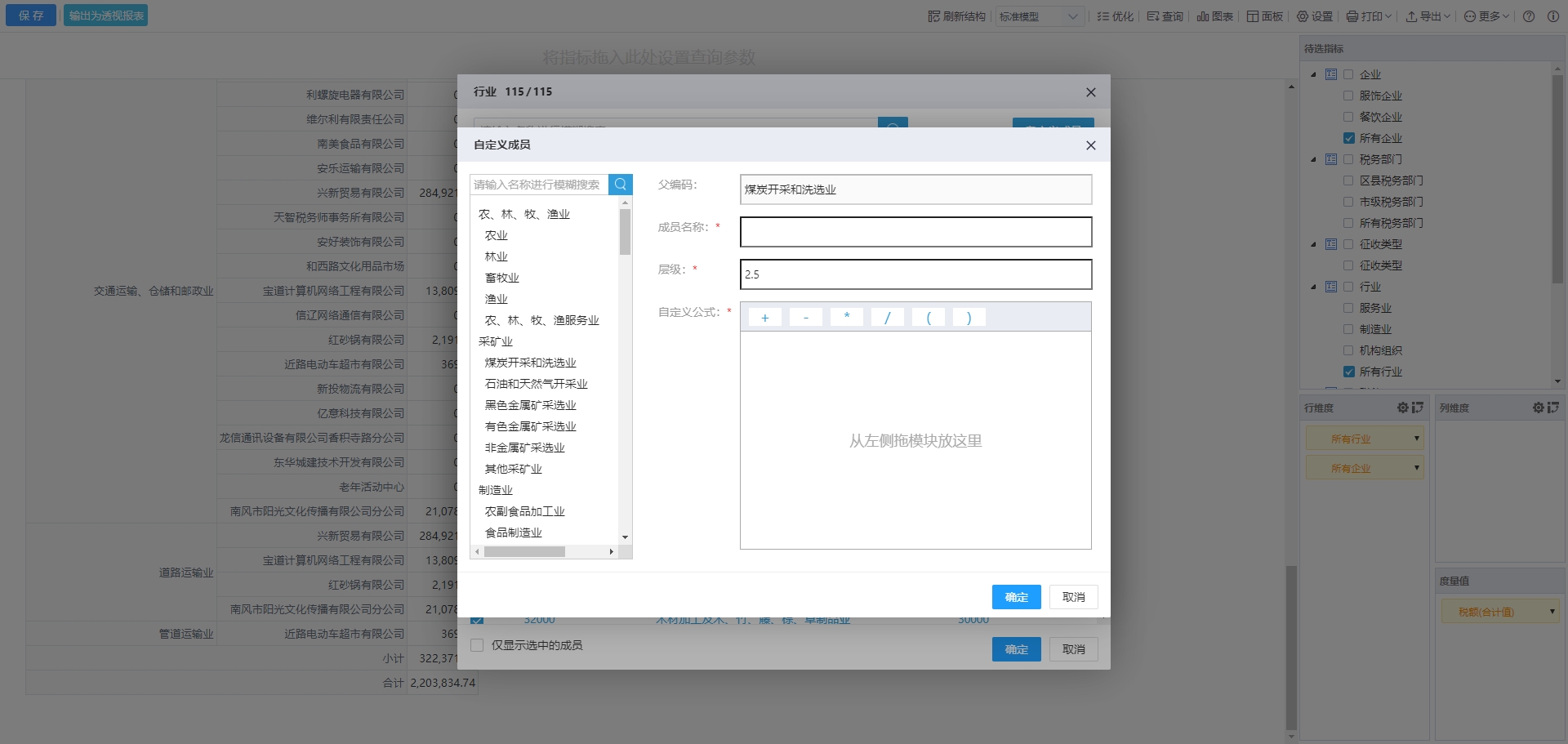Viewport: 1568px width, 744px height.
Task: Click the search icon in 自定义成员 dialog
Action: (x=620, y=185)
